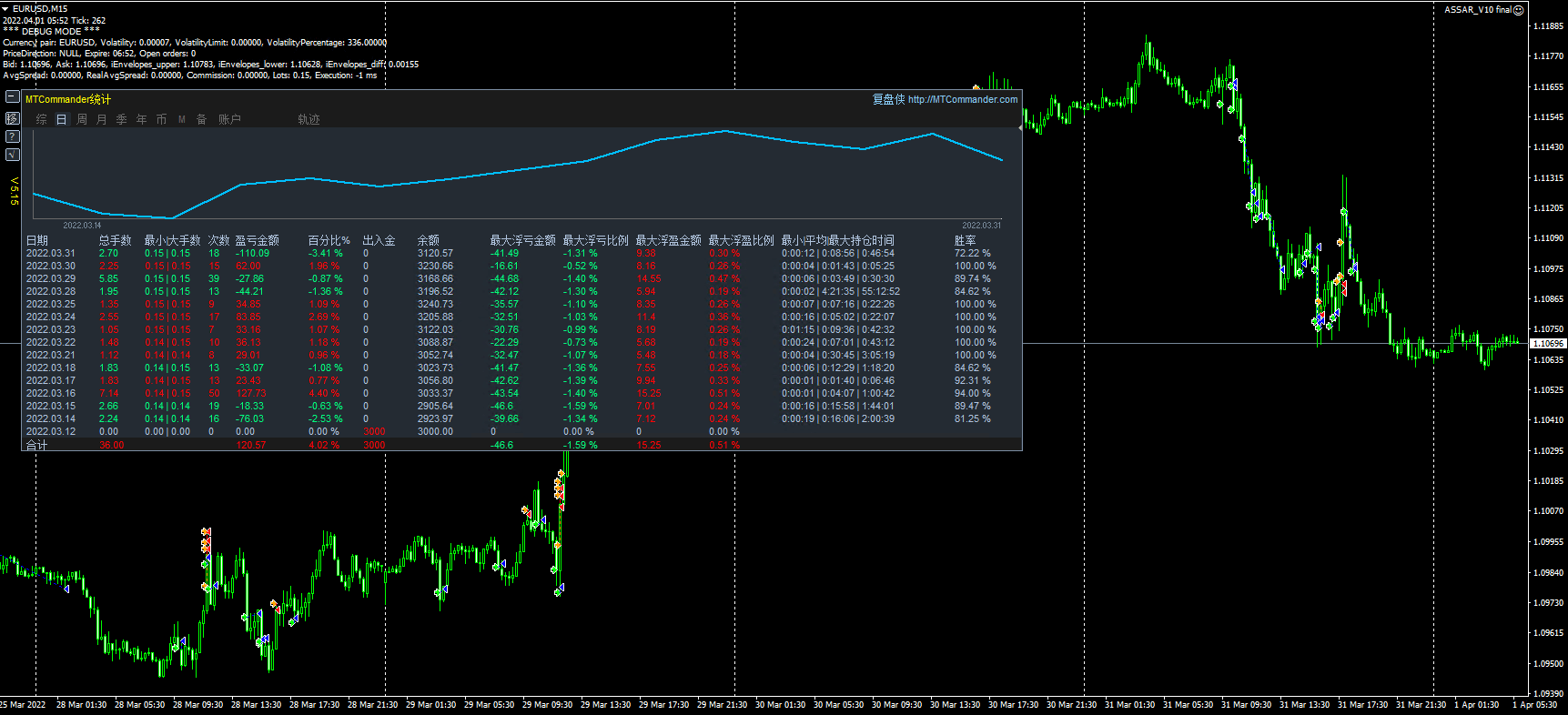Open the 月 monthly tab
The width and height of the screenshot is (1568, 715).
pos(102,119)
